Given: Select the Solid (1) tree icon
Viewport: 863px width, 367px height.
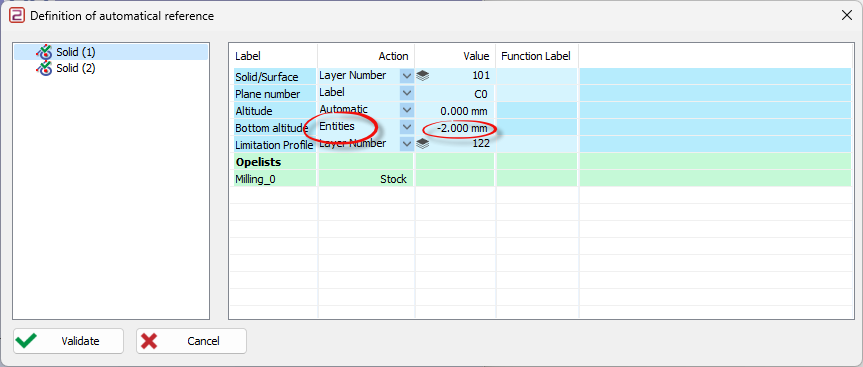Looking at the screenshot, I should pos(44,52).
